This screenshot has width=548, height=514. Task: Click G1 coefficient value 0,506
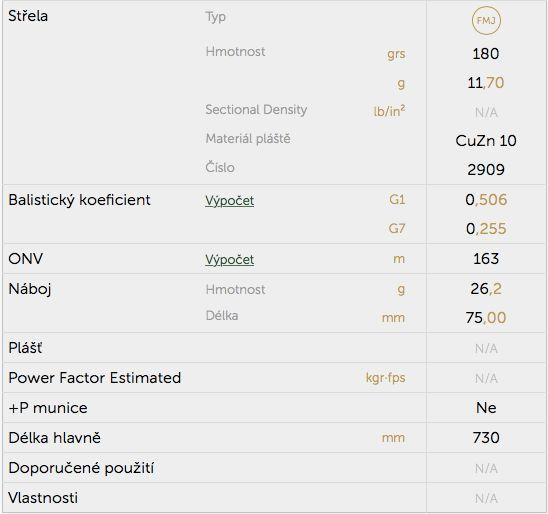486,200
